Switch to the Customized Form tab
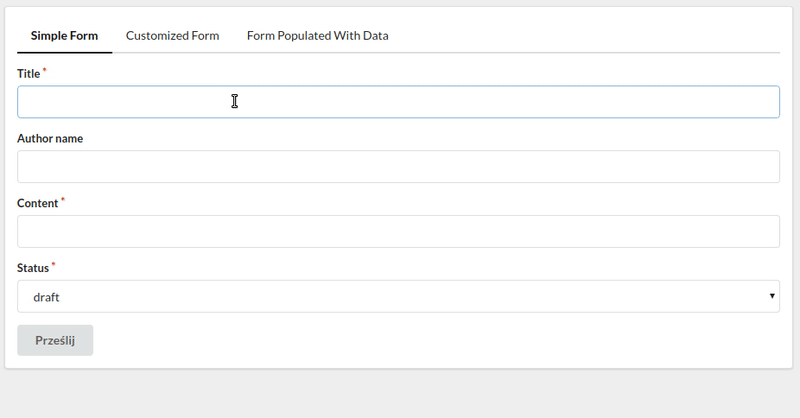800x418 pixels. pyautogui.click(x=172, y=36)
